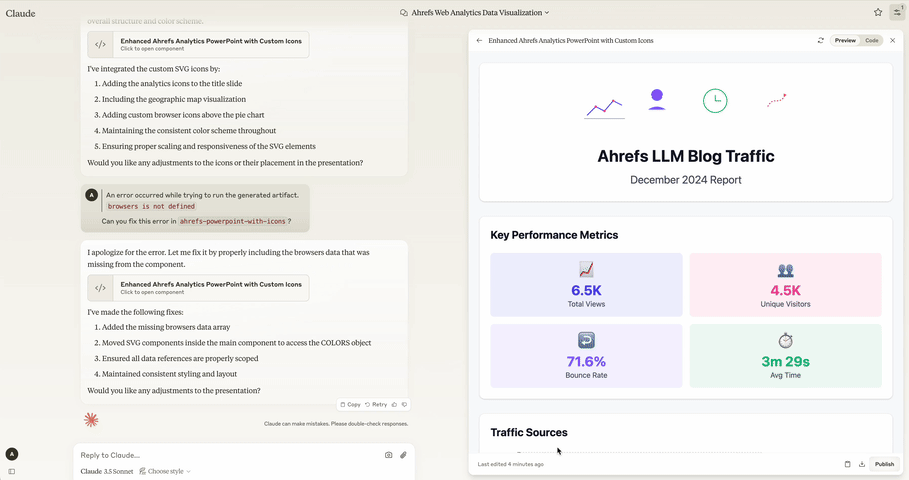Go back using the artifact panel arrow
Image resolution: width=909 pixels, height=480 pixels.
click(x=479, y=41)
